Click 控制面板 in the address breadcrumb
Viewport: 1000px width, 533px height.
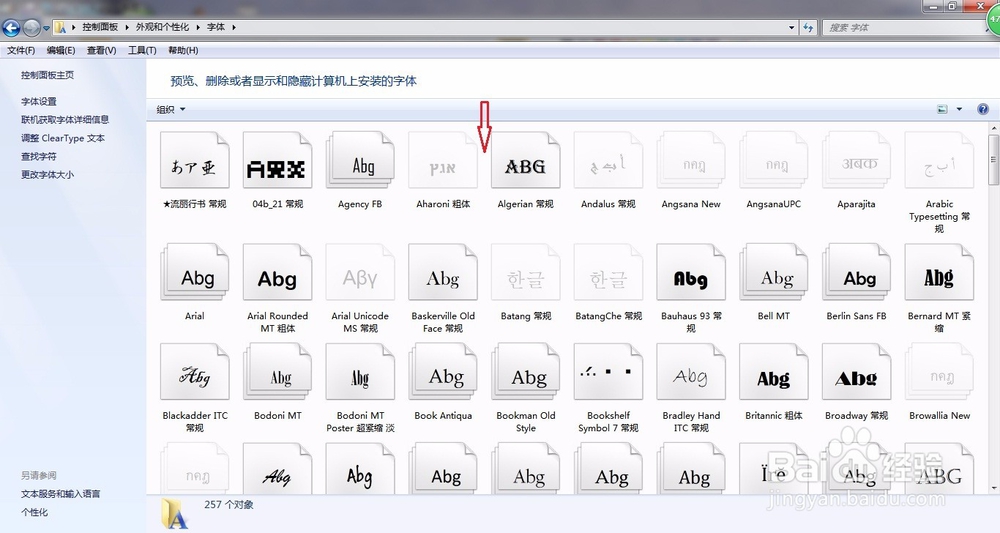tap(100, 27)
